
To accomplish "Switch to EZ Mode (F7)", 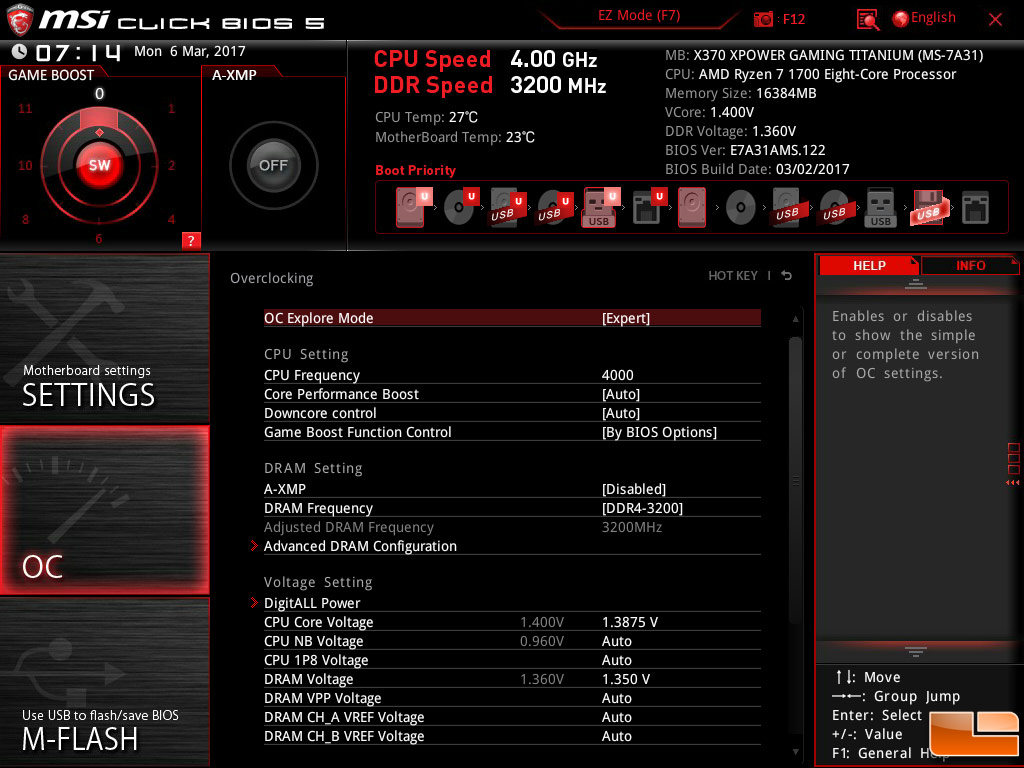I will point(639,16).
